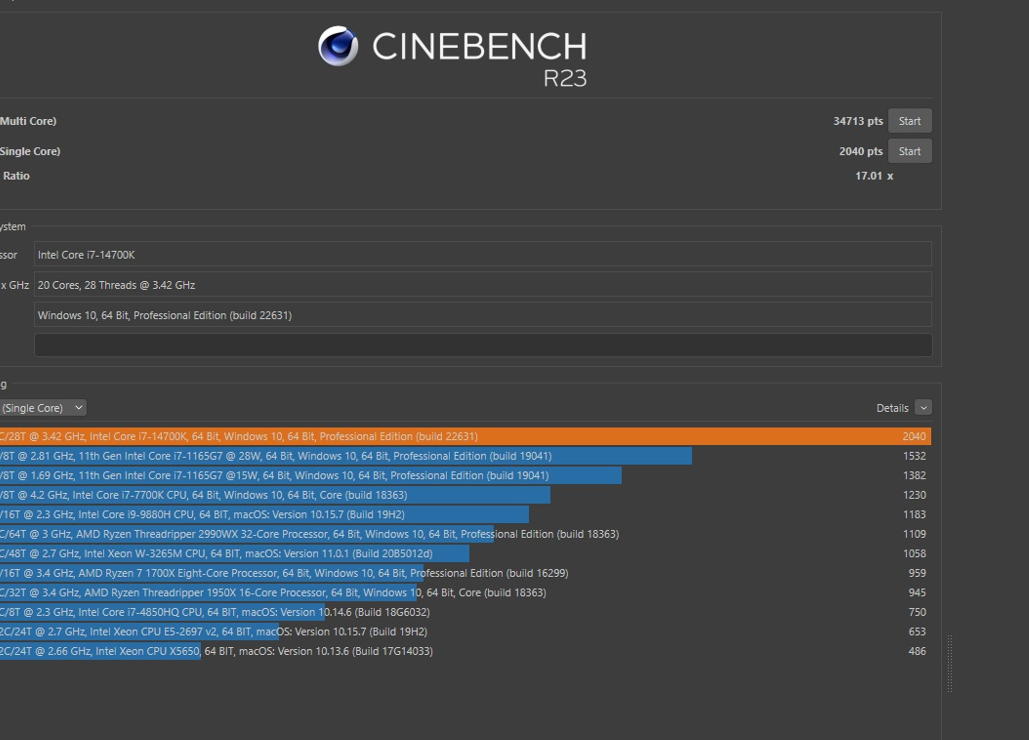Select the Core i7-4850HQ ranking row
1029x740 pixels.
(465, 612)
